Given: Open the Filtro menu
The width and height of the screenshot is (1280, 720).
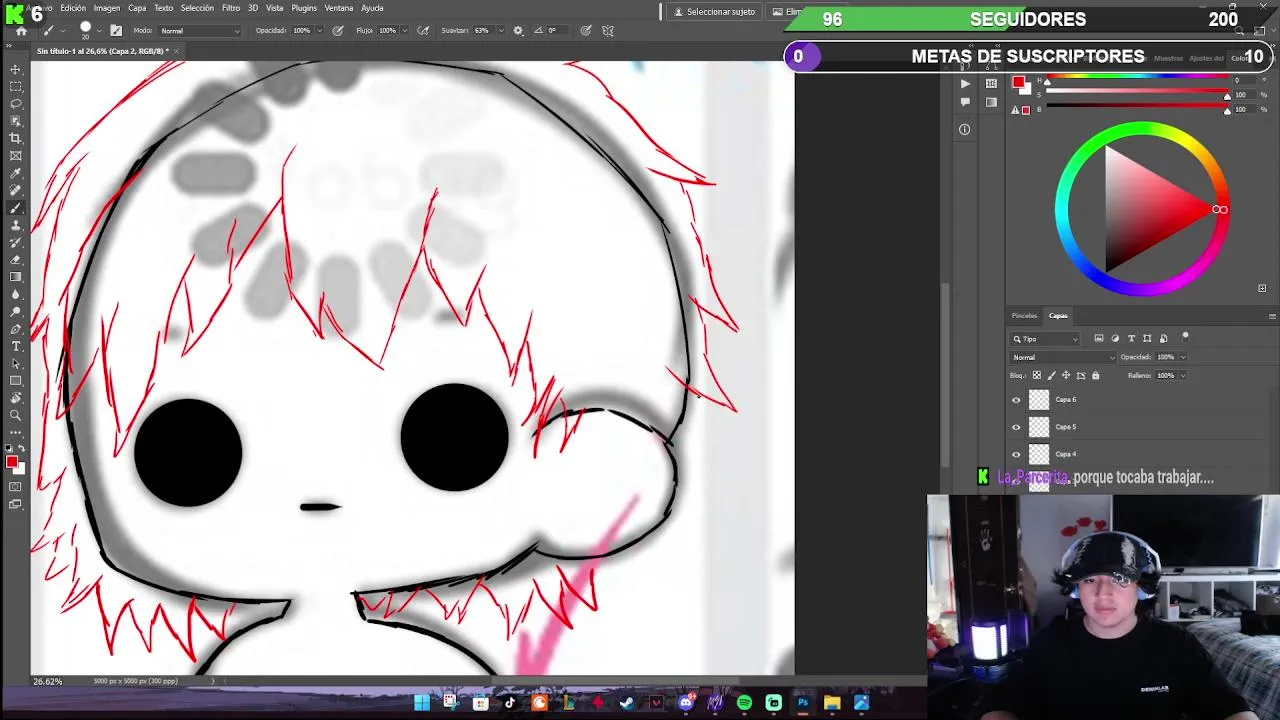Looking at the screenshot, I should (x=231, y=8).
